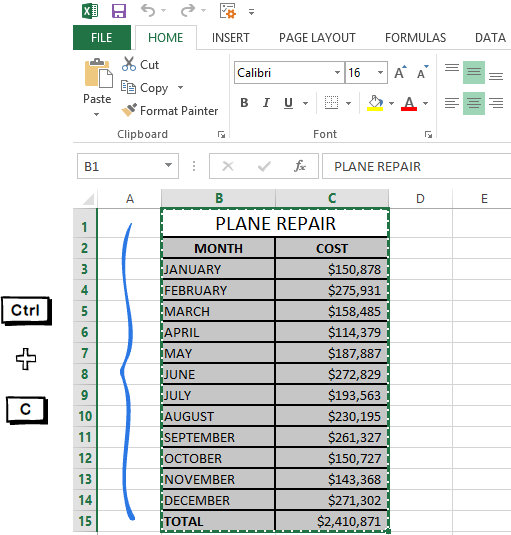Toggle Center horizontal alignment

coord(474,103)
